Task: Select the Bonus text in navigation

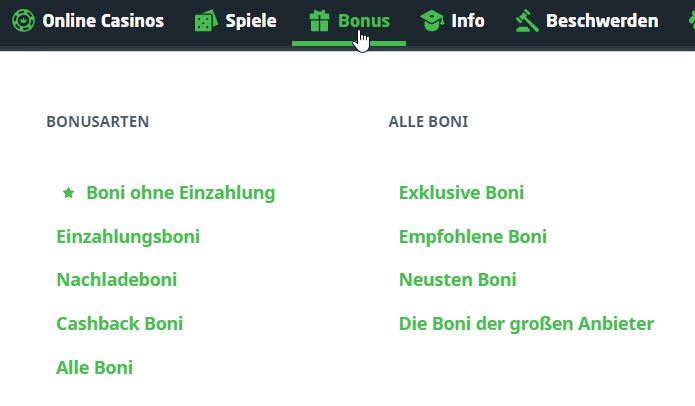Action: (364, 20)
